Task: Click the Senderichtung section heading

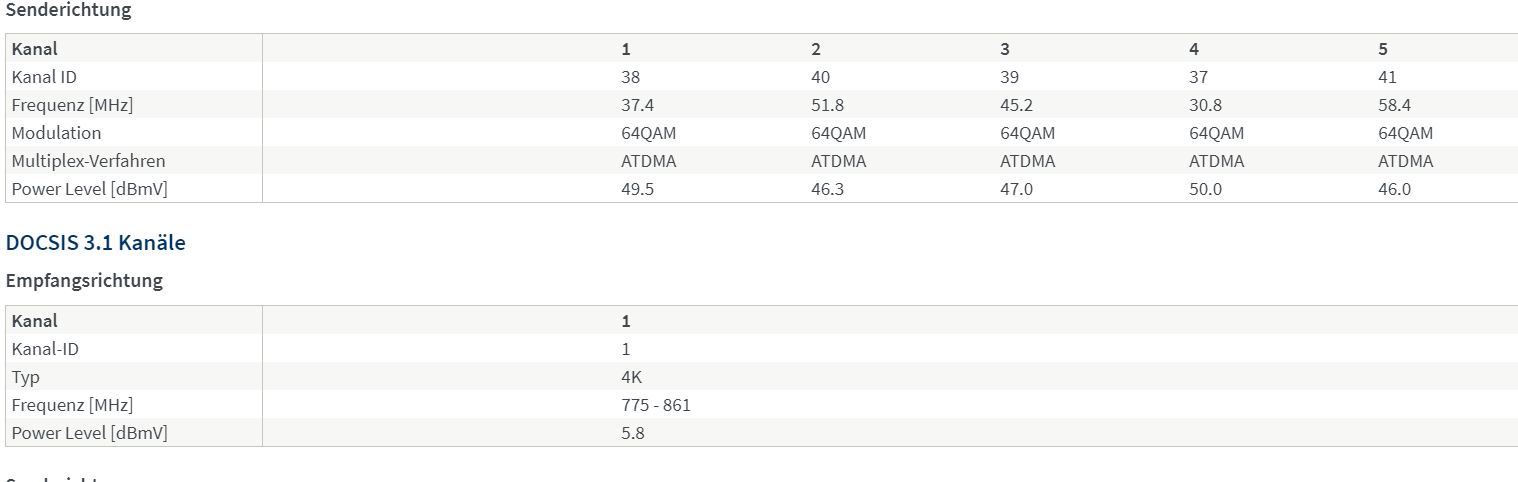Action: (x=68, y=10)
